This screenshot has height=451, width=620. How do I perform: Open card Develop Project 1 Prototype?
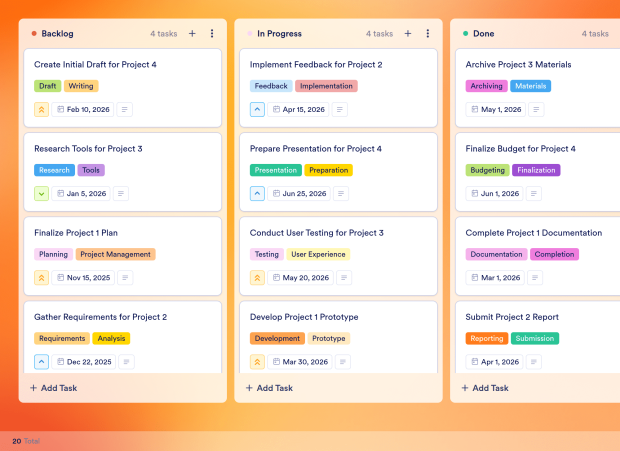click(338, 337)
